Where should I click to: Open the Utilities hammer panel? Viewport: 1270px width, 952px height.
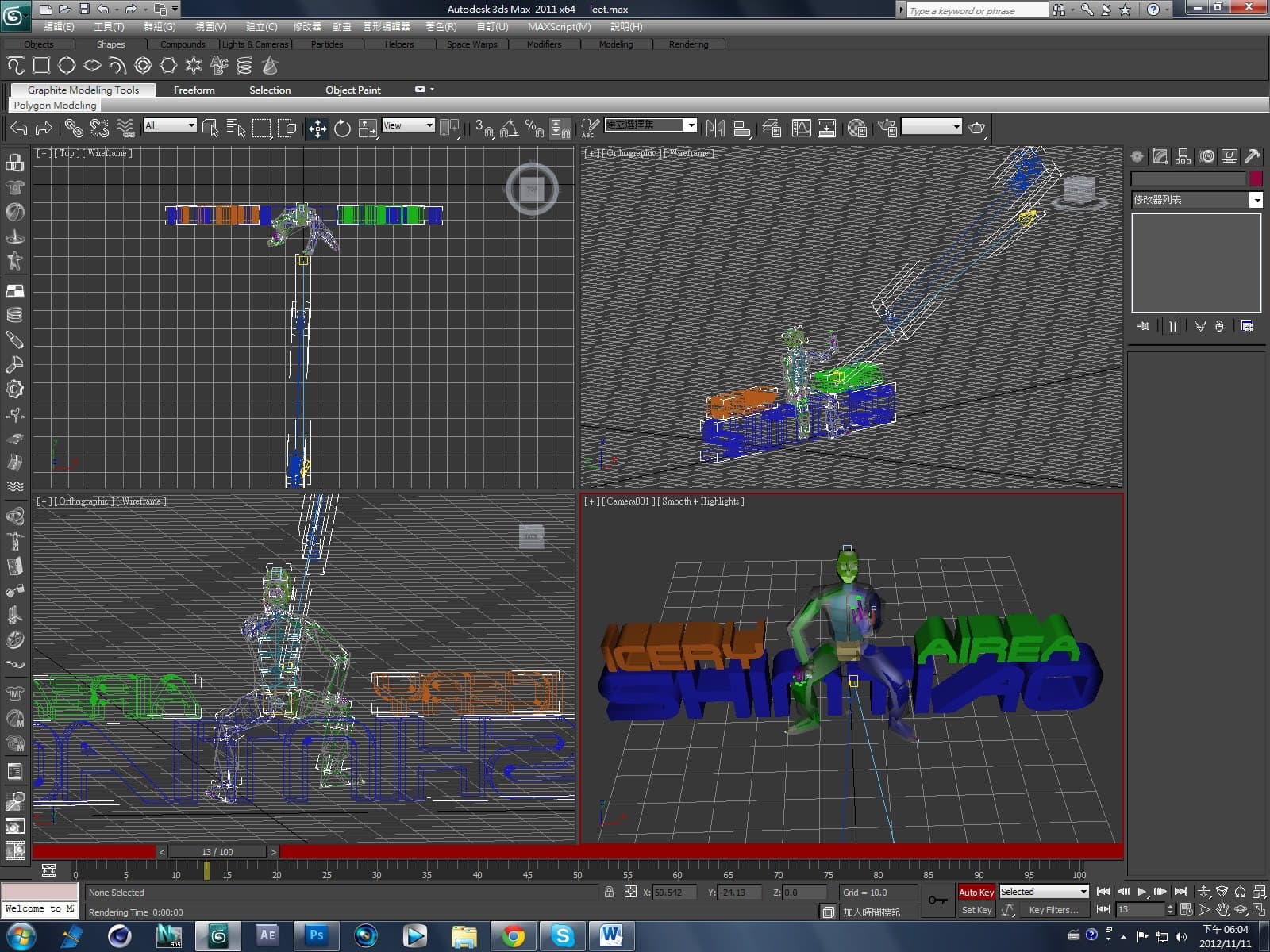click(1253, 156)
